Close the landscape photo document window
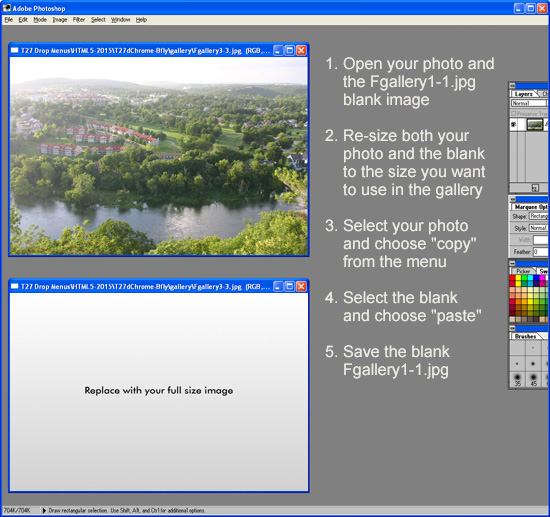 pyautogui.click(x=301, y=51)
